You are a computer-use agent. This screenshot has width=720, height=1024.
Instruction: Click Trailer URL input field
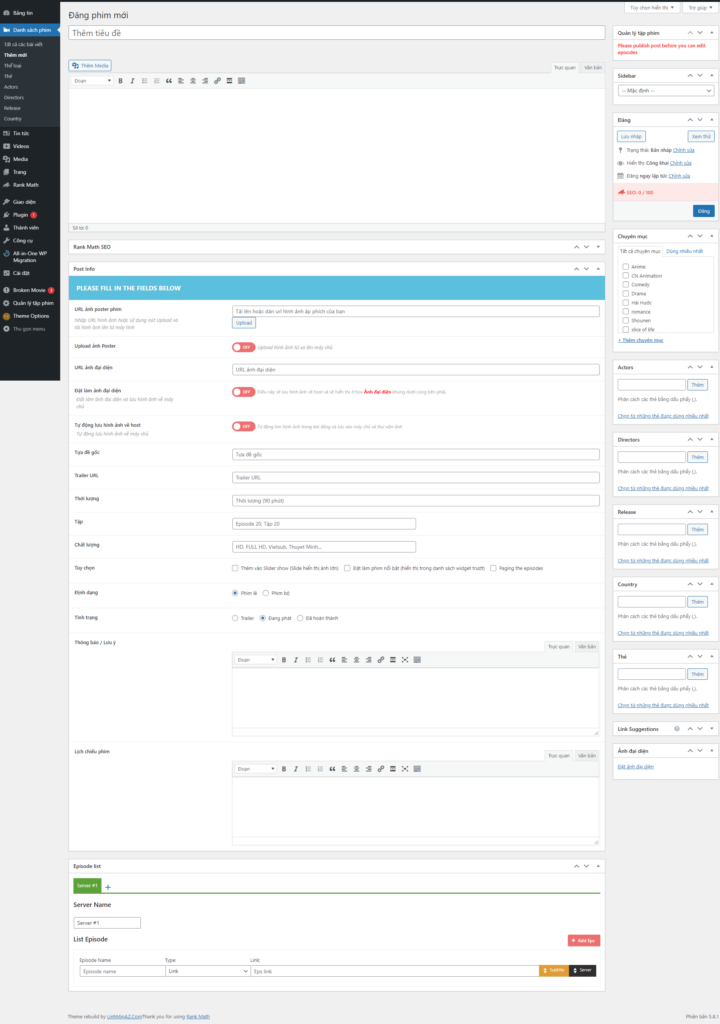(x=416, y=477)
